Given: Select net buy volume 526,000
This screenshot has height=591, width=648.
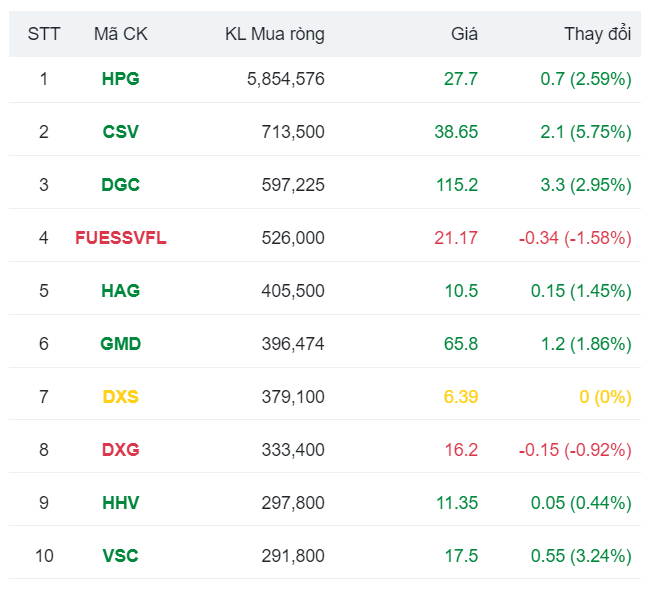Looking at the screenshot, I should [x=293, y=238].
